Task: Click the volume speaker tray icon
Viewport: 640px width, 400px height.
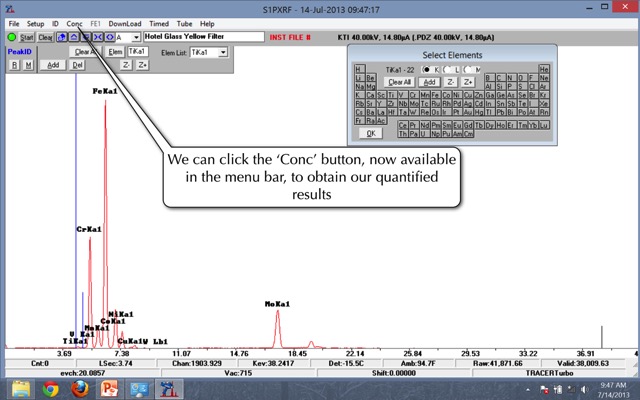Action: pos(585,390)
